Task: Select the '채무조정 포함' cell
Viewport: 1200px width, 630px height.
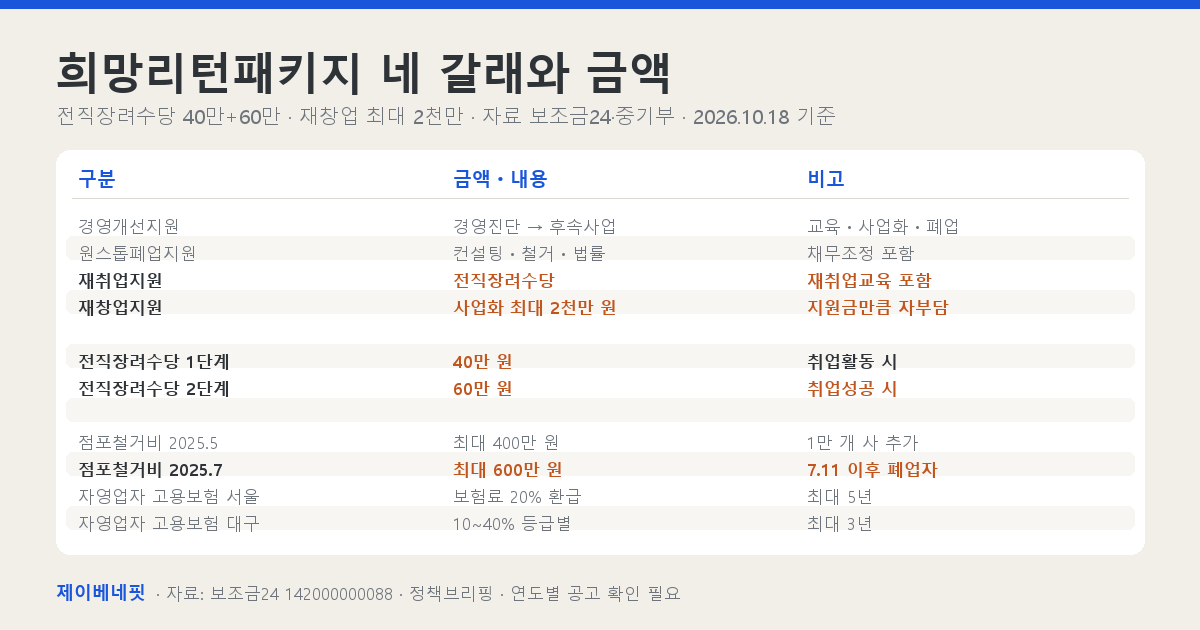Action: [860, 253]
